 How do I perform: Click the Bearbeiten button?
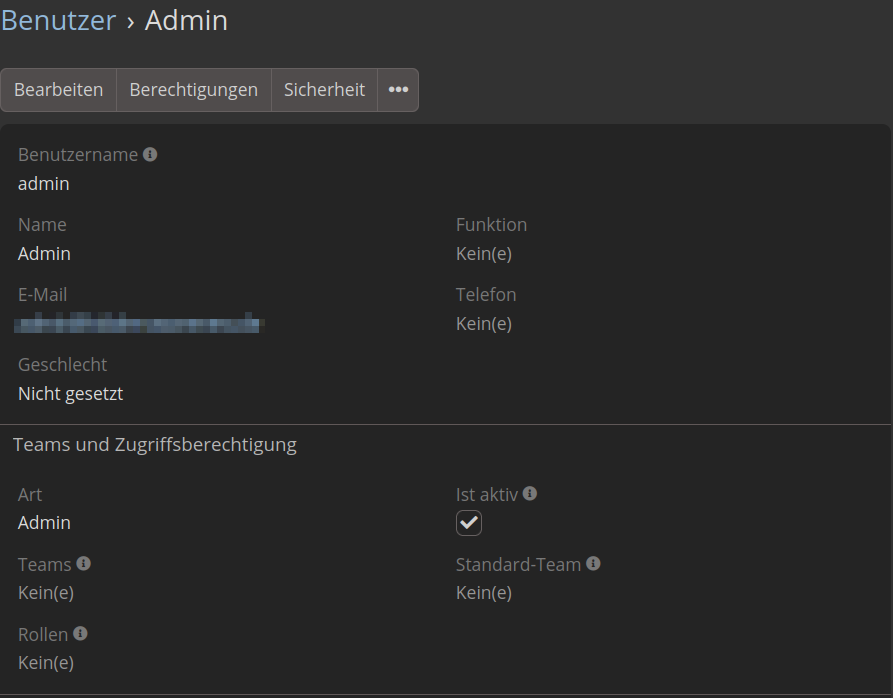(59, 90)
